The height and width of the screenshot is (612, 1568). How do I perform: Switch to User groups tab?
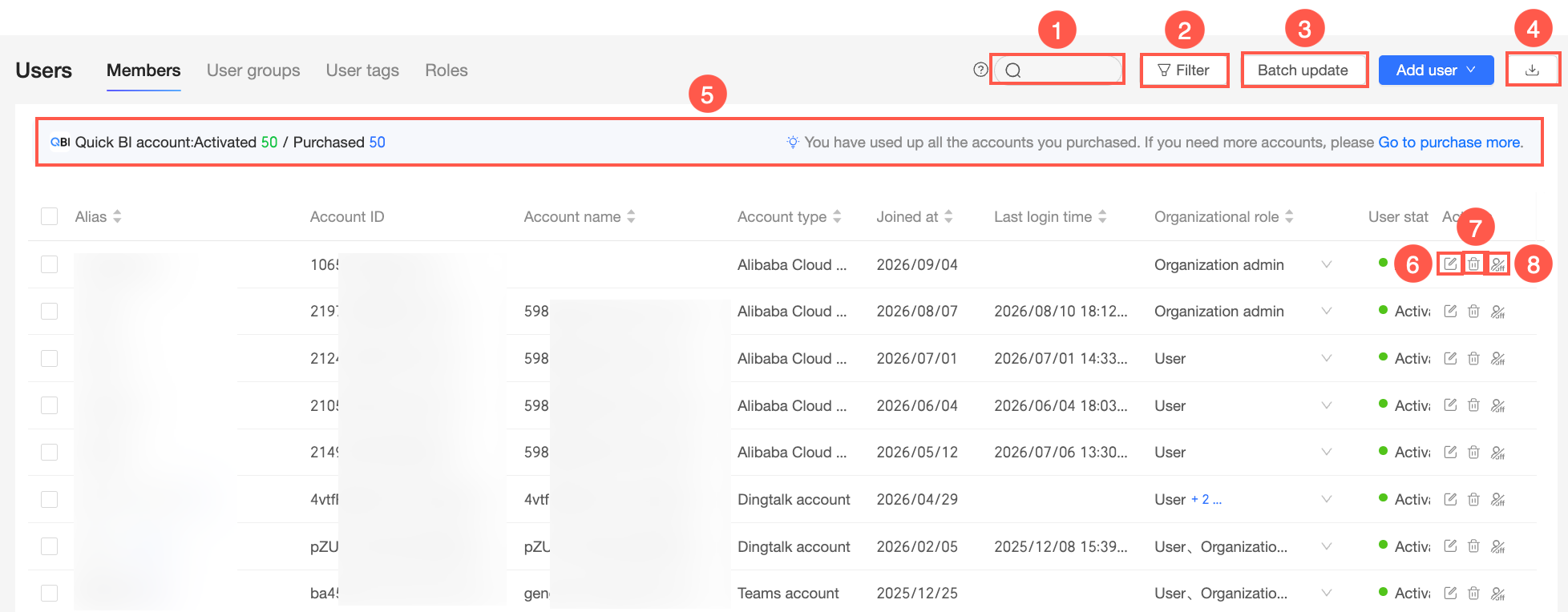[253, 70]
